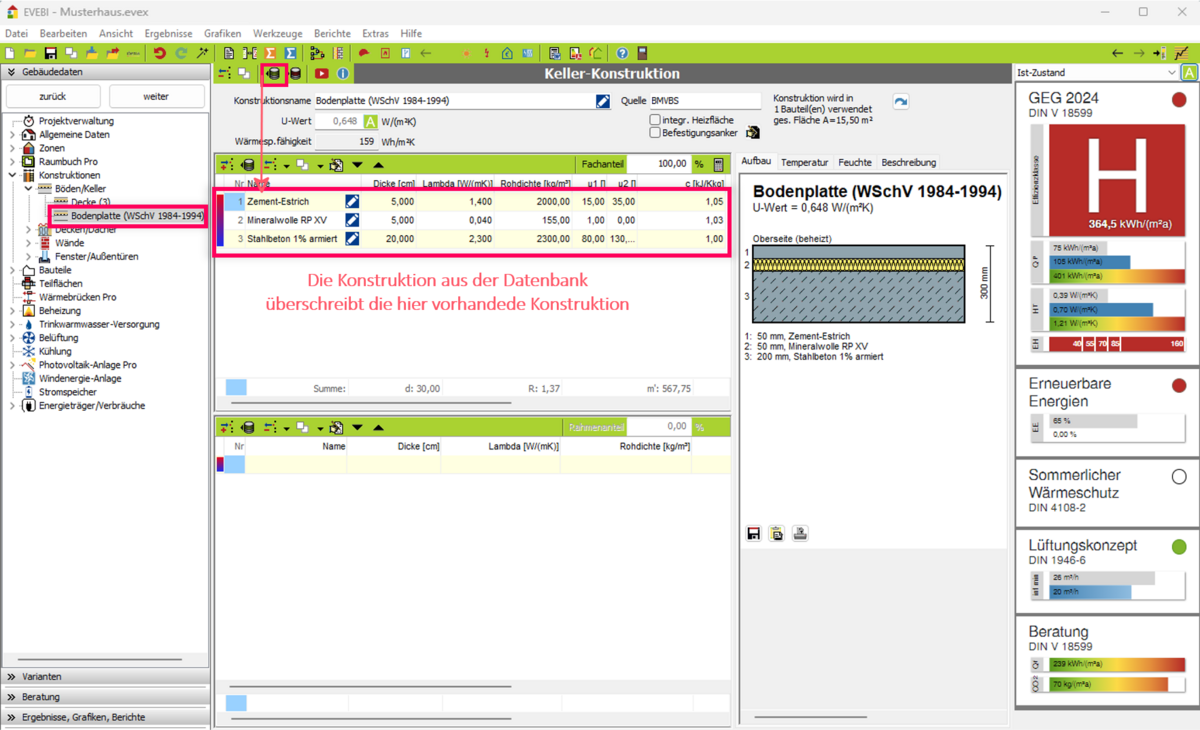Toggle the green A button beside U-Wert

click(370, 121)
